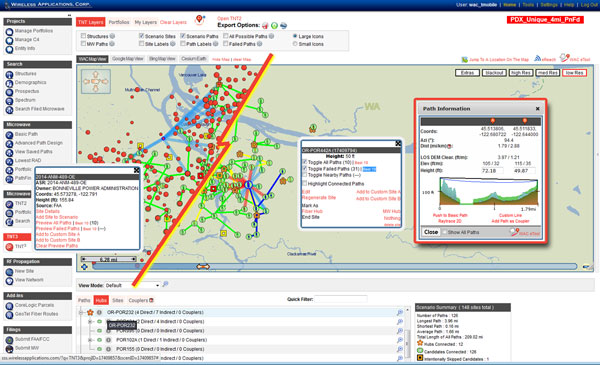Click the map pin icon beside Clear Layers
This screenshot has height=365, width=600.
click(x=200, y=20)
